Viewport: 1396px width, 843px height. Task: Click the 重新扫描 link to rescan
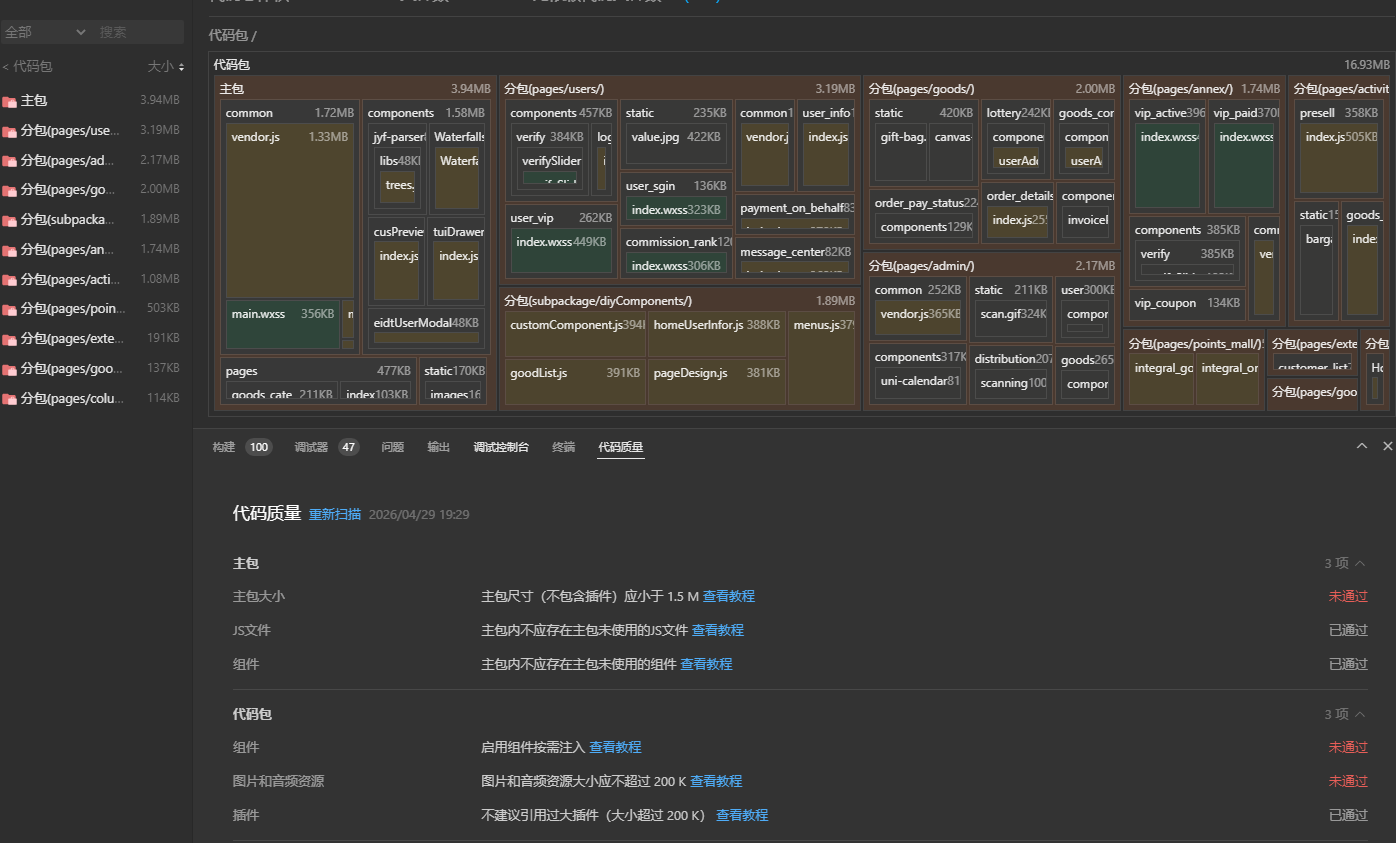(x=334, y=515)
